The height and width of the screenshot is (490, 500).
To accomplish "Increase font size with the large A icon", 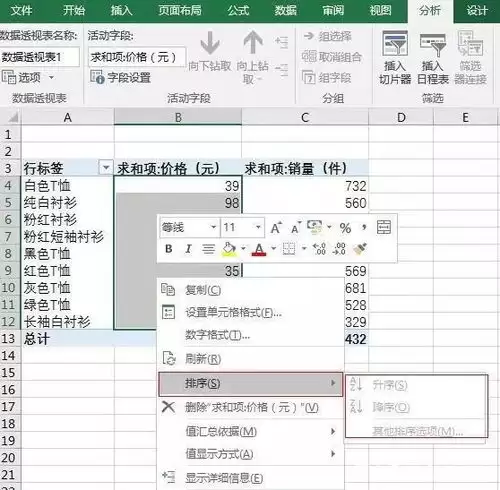I will tap(276, 228).
